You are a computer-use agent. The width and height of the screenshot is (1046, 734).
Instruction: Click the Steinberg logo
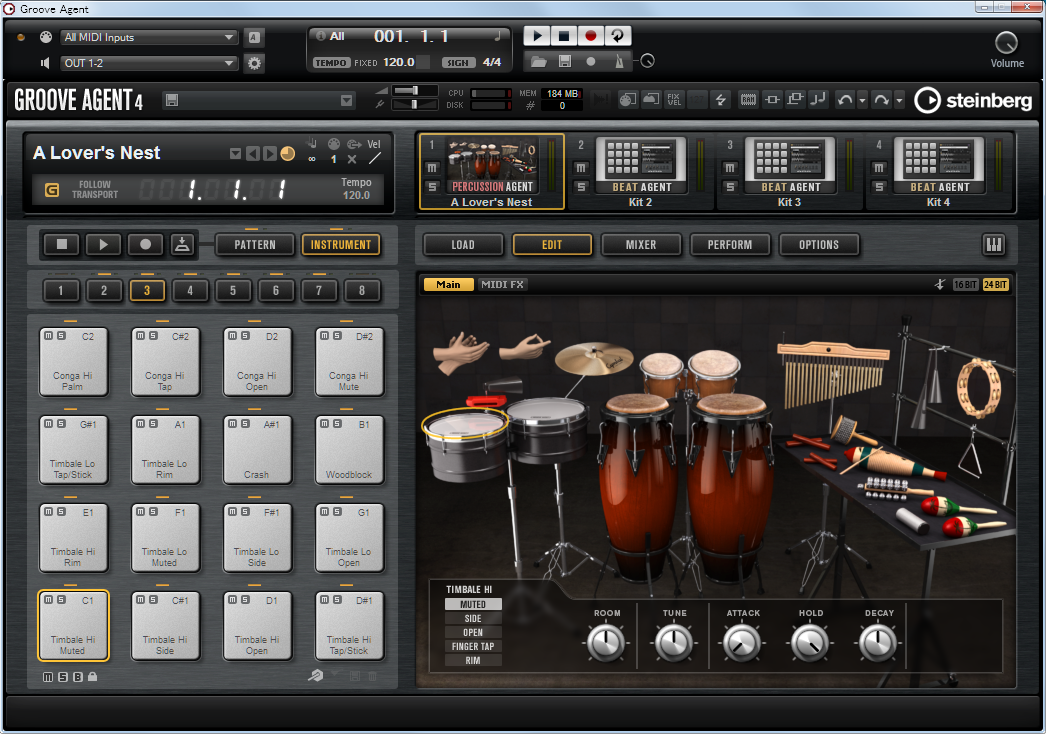click(x=974, y=100)
